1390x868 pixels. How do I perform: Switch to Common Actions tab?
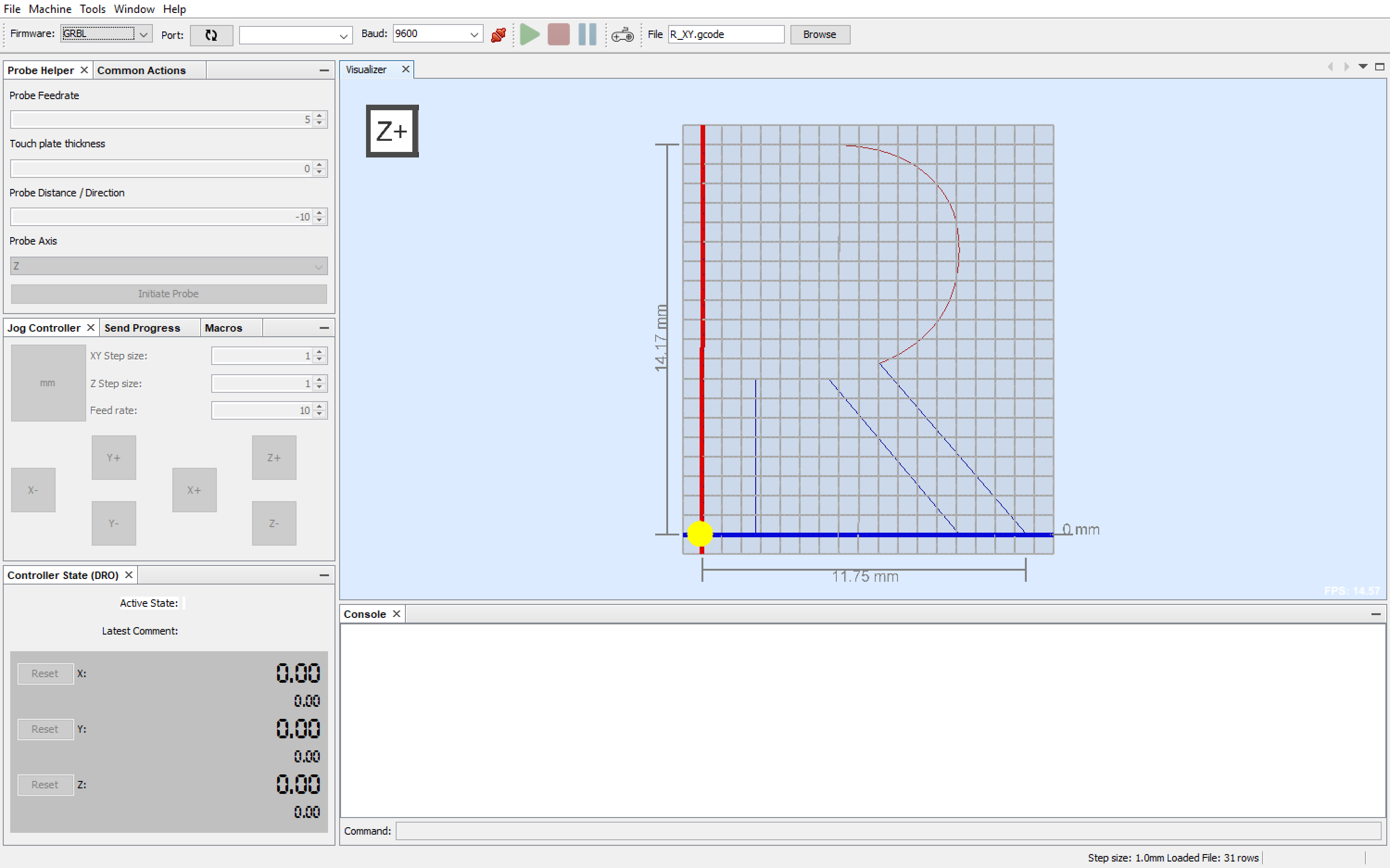pos(141,70)
